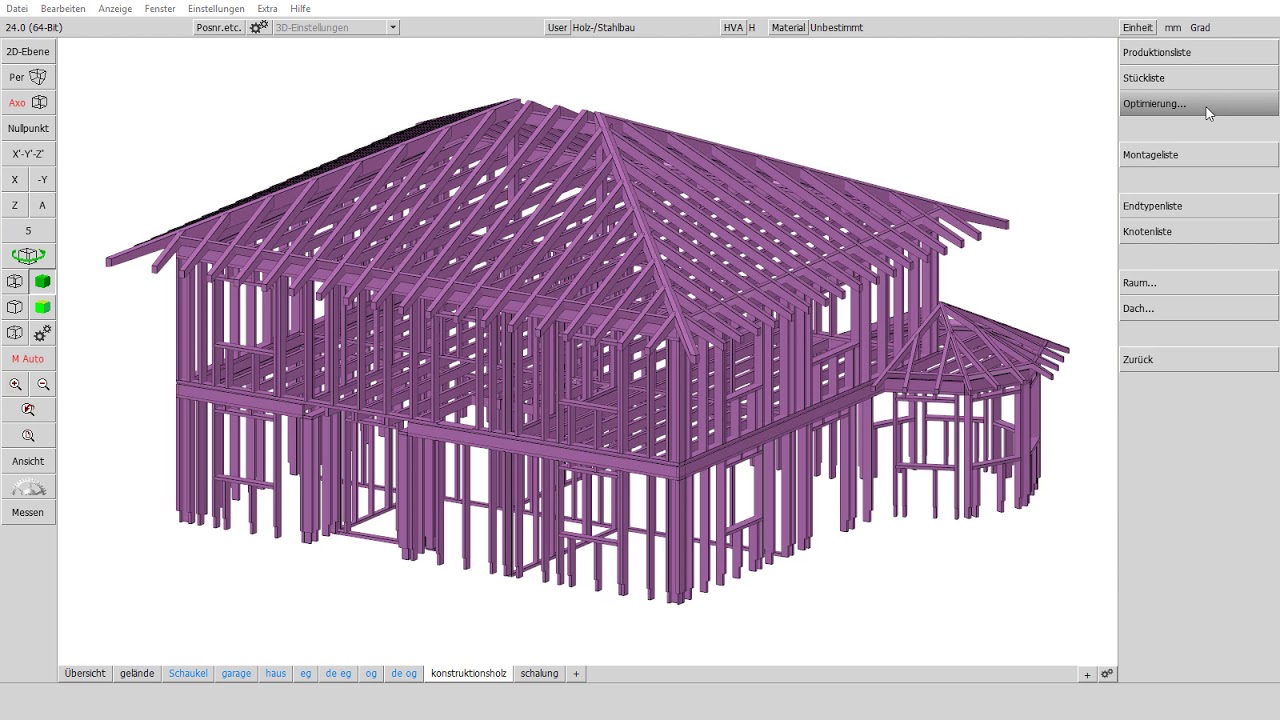
Task: Open gear settings next to Posnr.etc.
Action: 258,27
